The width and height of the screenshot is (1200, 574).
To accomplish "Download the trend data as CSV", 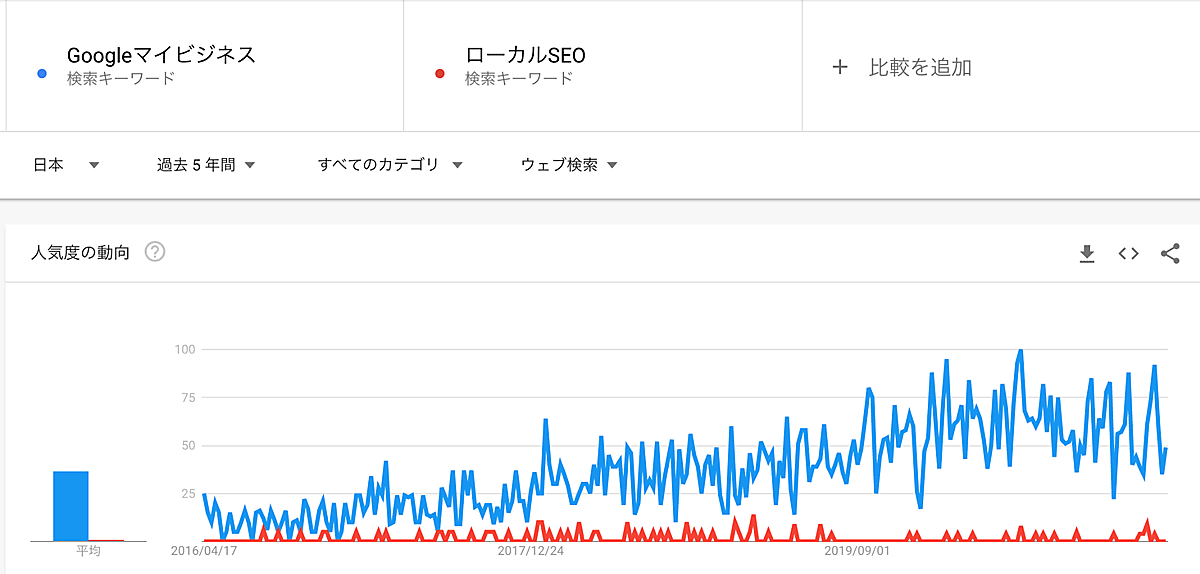I will [1087, 254].
